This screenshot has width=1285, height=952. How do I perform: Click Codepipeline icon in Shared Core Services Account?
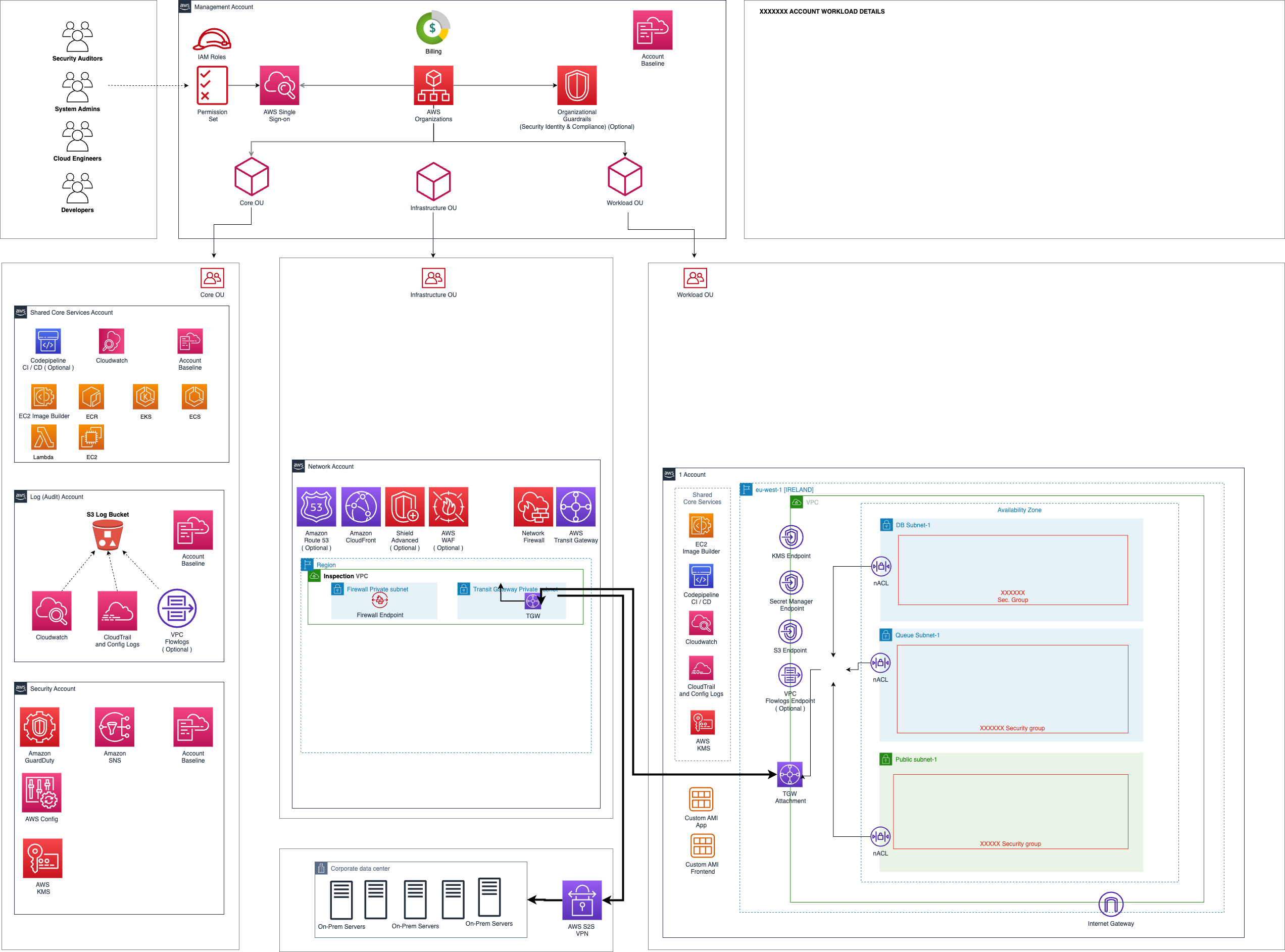[48, 341]
